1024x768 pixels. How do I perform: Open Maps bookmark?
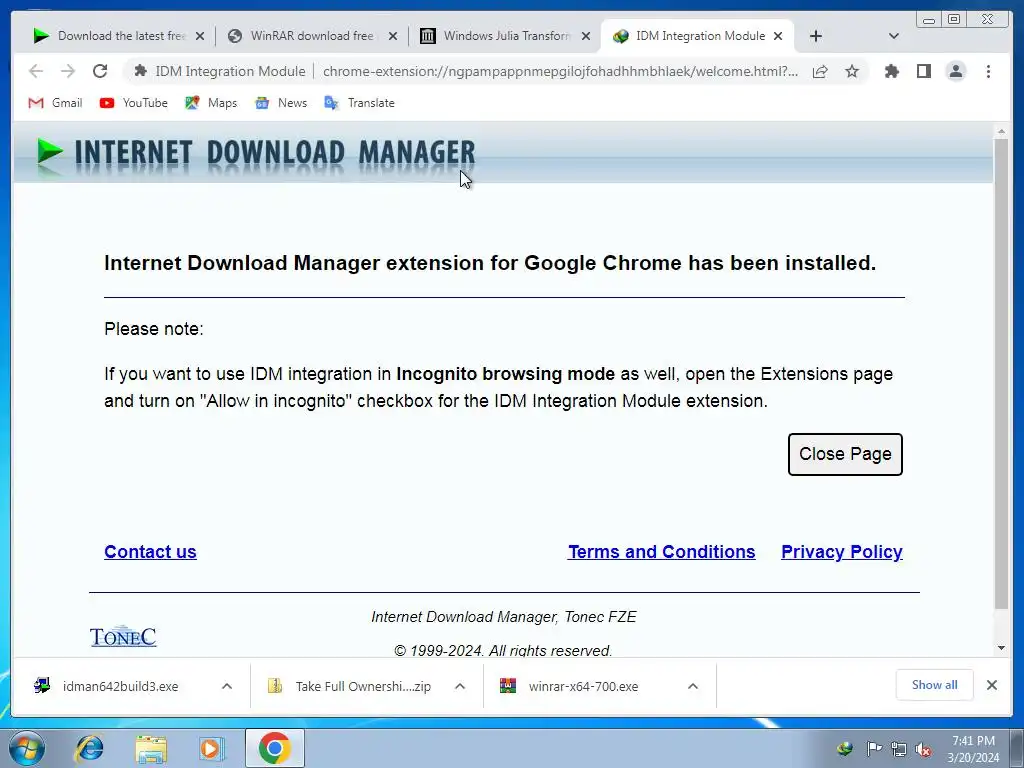click(211, 103)
